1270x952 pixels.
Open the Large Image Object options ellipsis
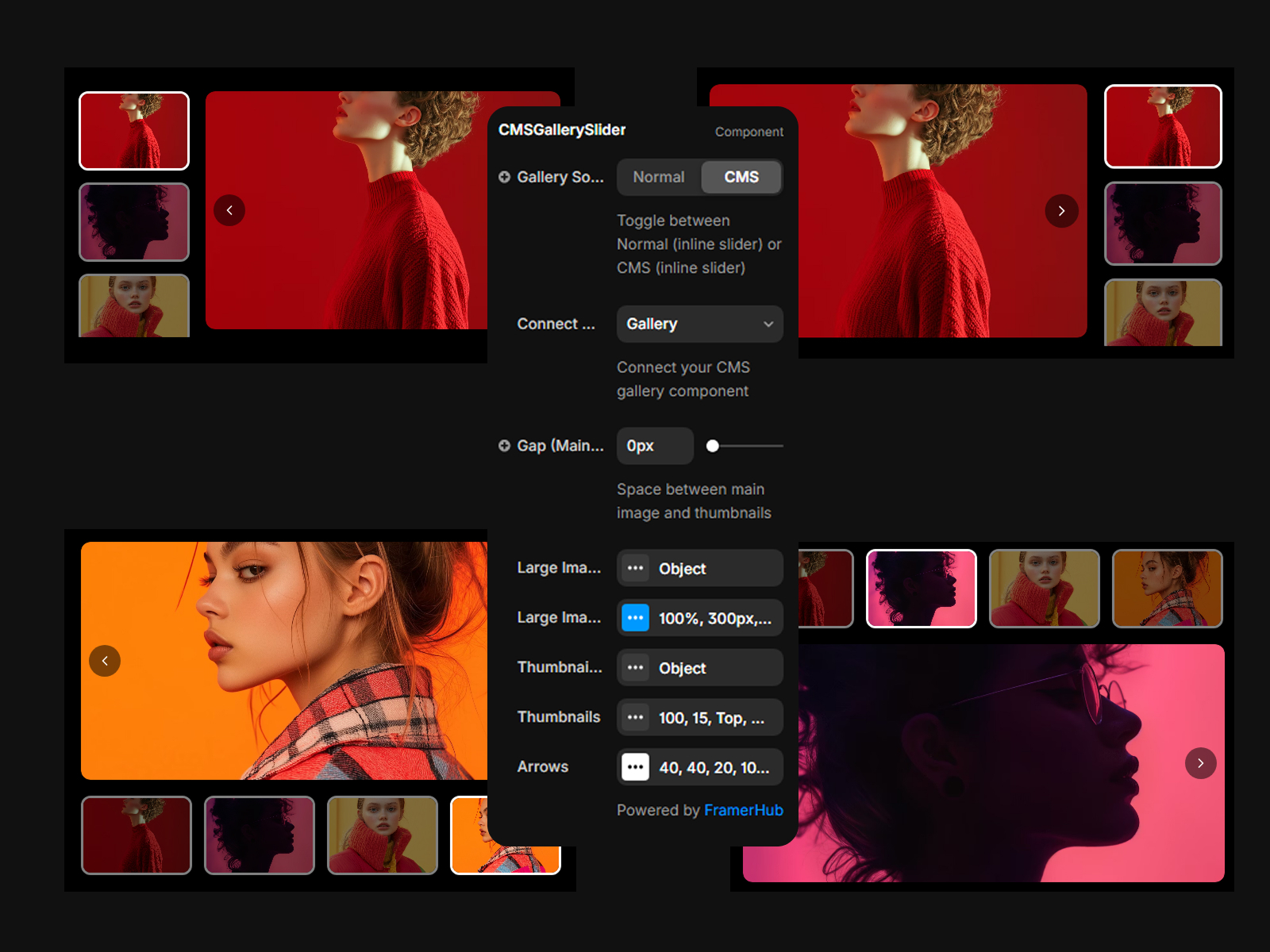(635, 568)
